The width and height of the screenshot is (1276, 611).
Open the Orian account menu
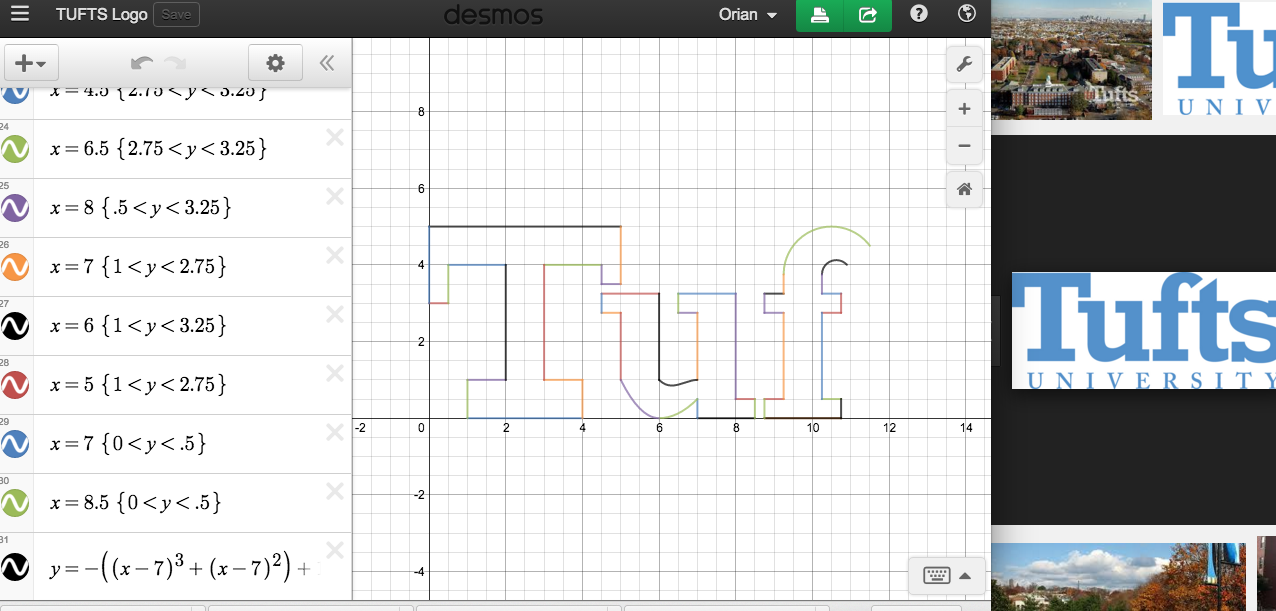click(x=746, y=14)
